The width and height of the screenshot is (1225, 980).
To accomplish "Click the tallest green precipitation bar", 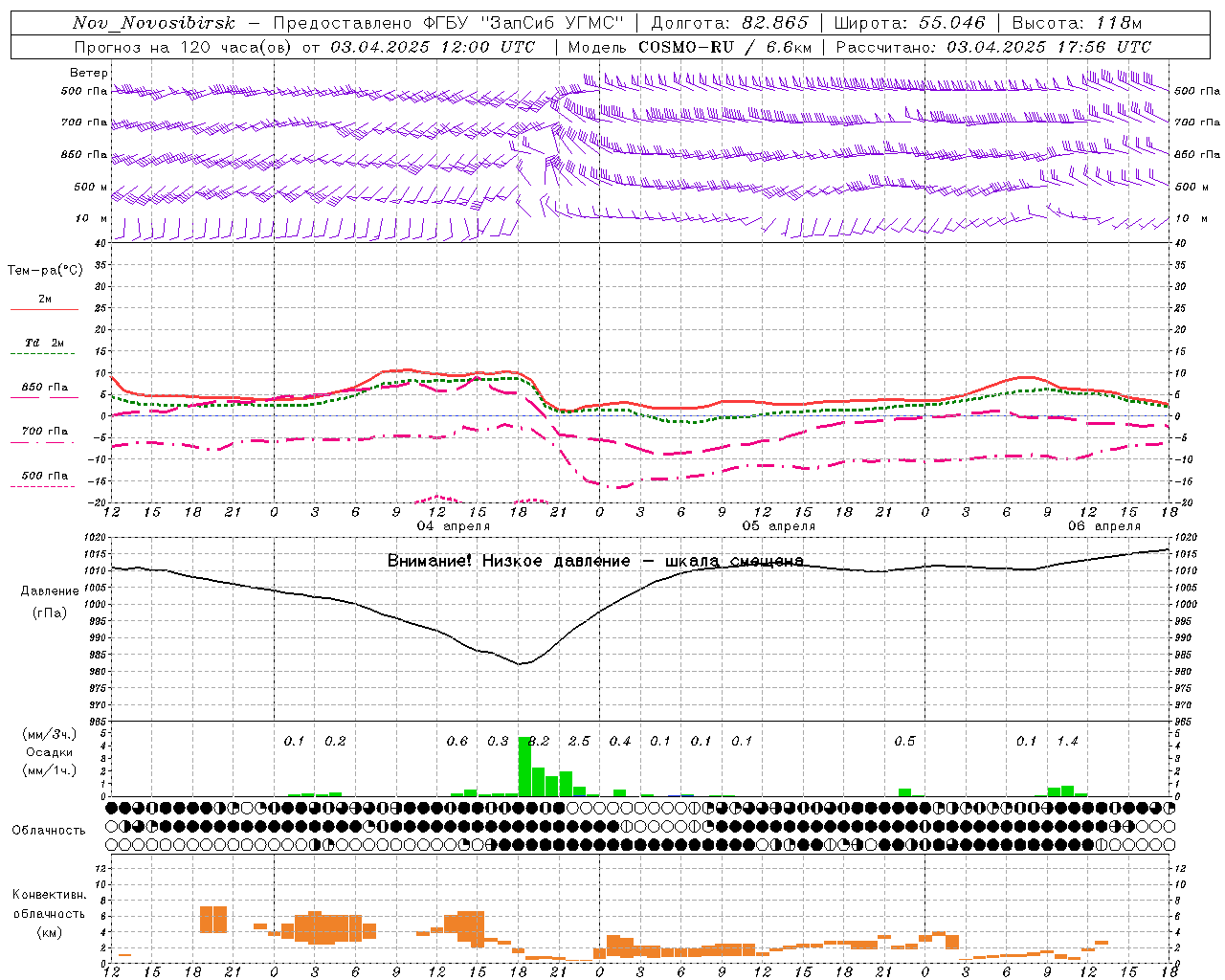I will (524, 766).
